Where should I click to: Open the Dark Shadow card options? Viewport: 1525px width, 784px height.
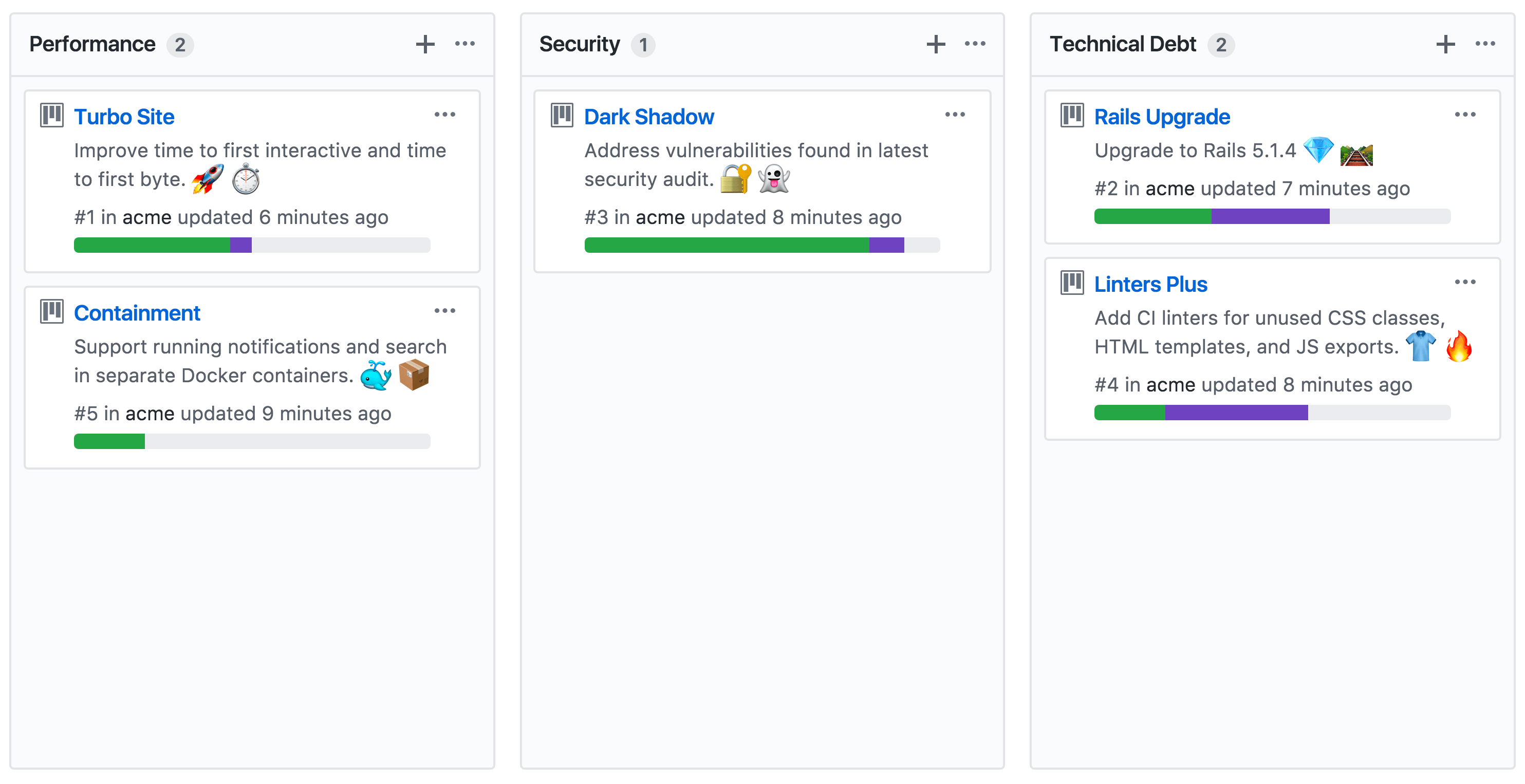tap(954, 114)
